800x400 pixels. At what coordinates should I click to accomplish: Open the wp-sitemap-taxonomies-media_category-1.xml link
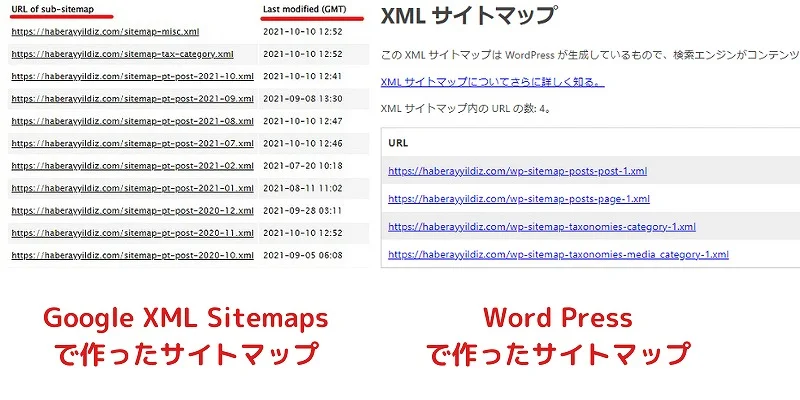pyautogui.click(x=558, y=254)
